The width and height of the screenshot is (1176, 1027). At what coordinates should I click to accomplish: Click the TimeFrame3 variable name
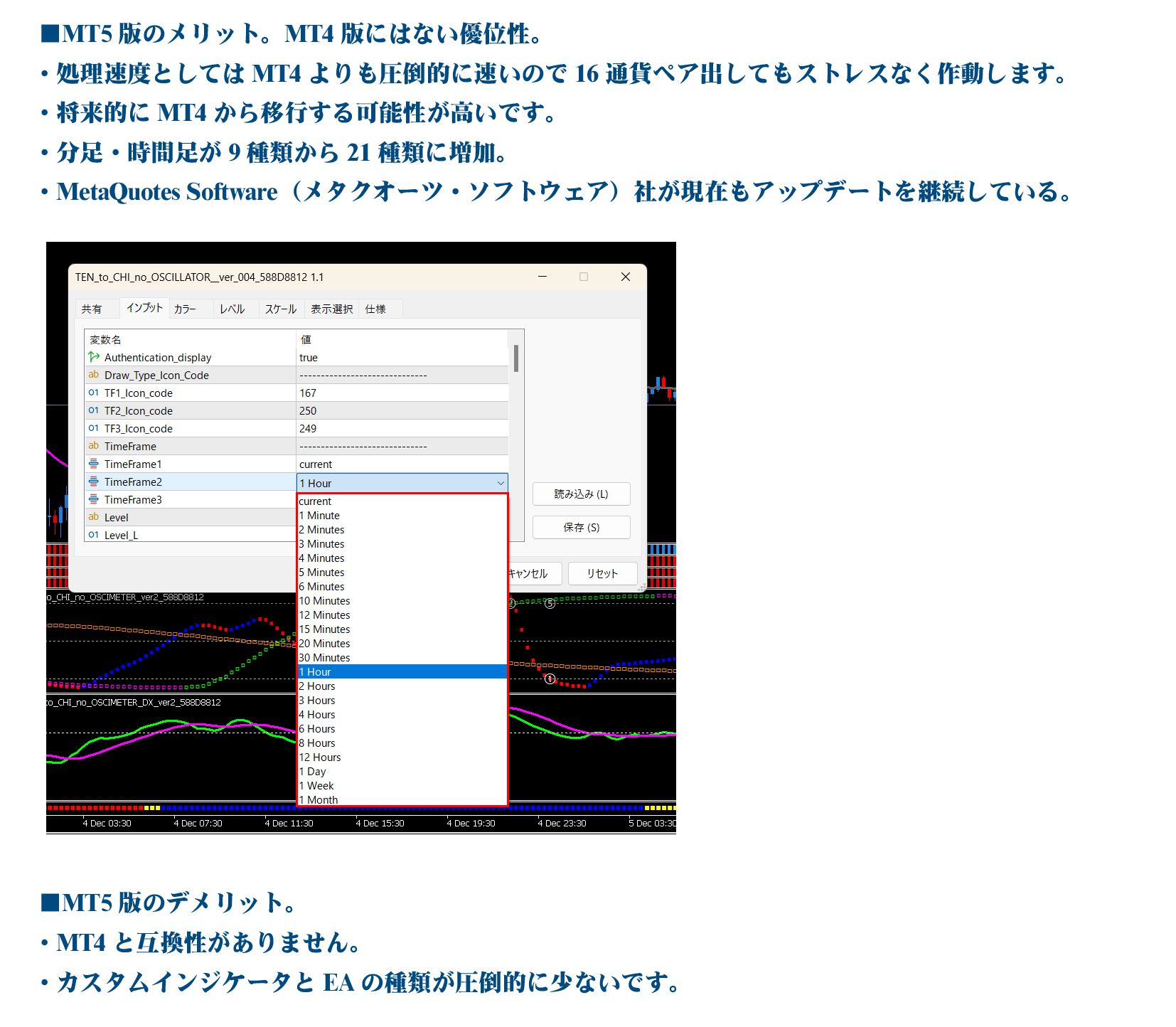click(x=133, y=500)
